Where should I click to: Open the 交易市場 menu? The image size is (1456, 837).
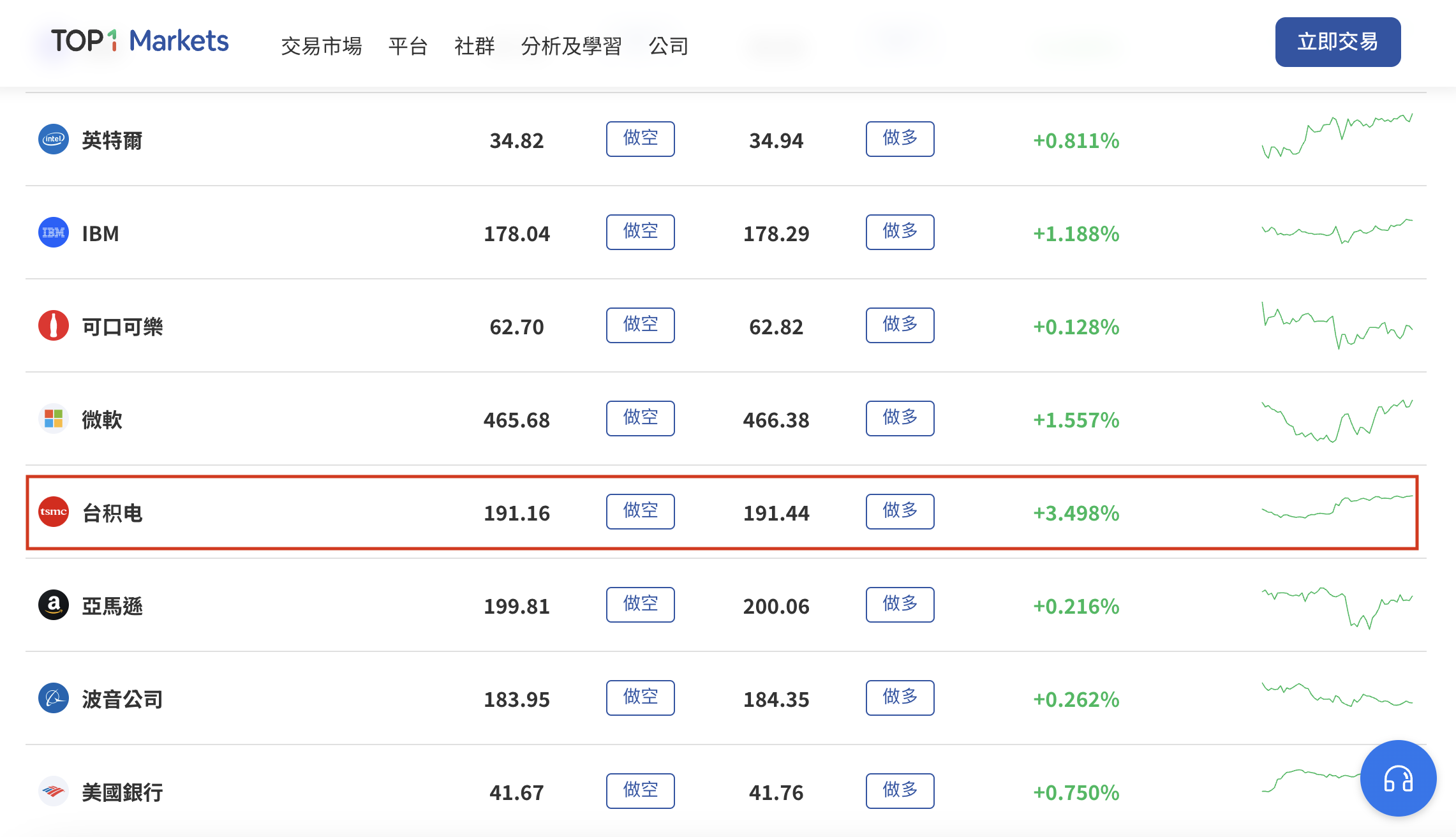tap(322, 46)
